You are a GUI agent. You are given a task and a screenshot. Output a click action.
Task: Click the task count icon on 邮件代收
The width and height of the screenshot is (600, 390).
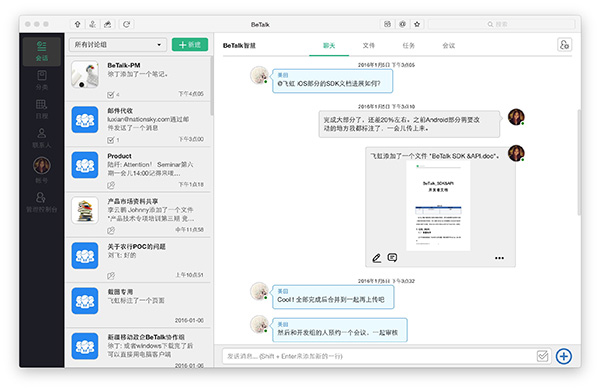point(111,140)
